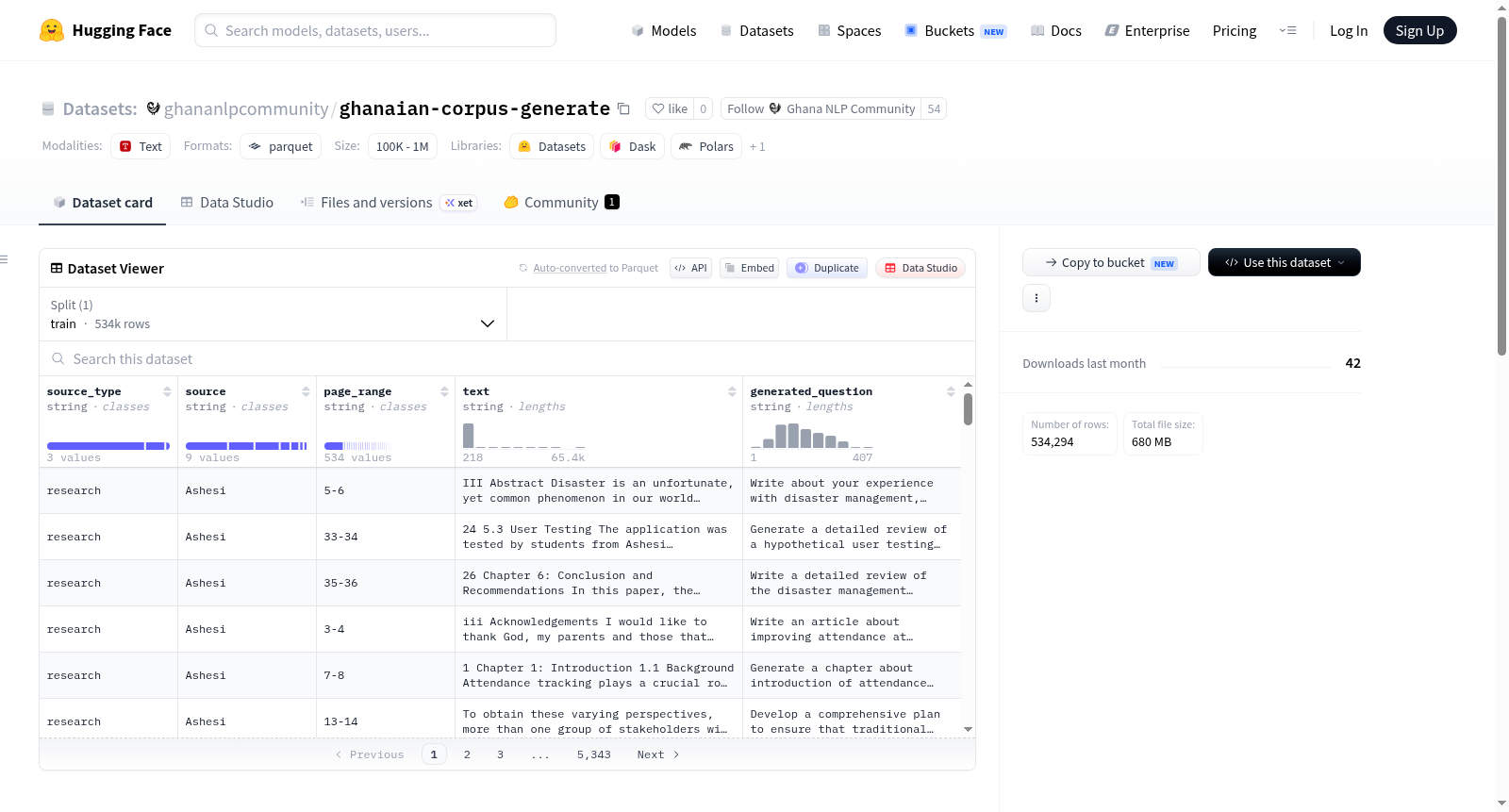Click the source_type distribution bar
The image size is (1509, 812).
point(108,446)
